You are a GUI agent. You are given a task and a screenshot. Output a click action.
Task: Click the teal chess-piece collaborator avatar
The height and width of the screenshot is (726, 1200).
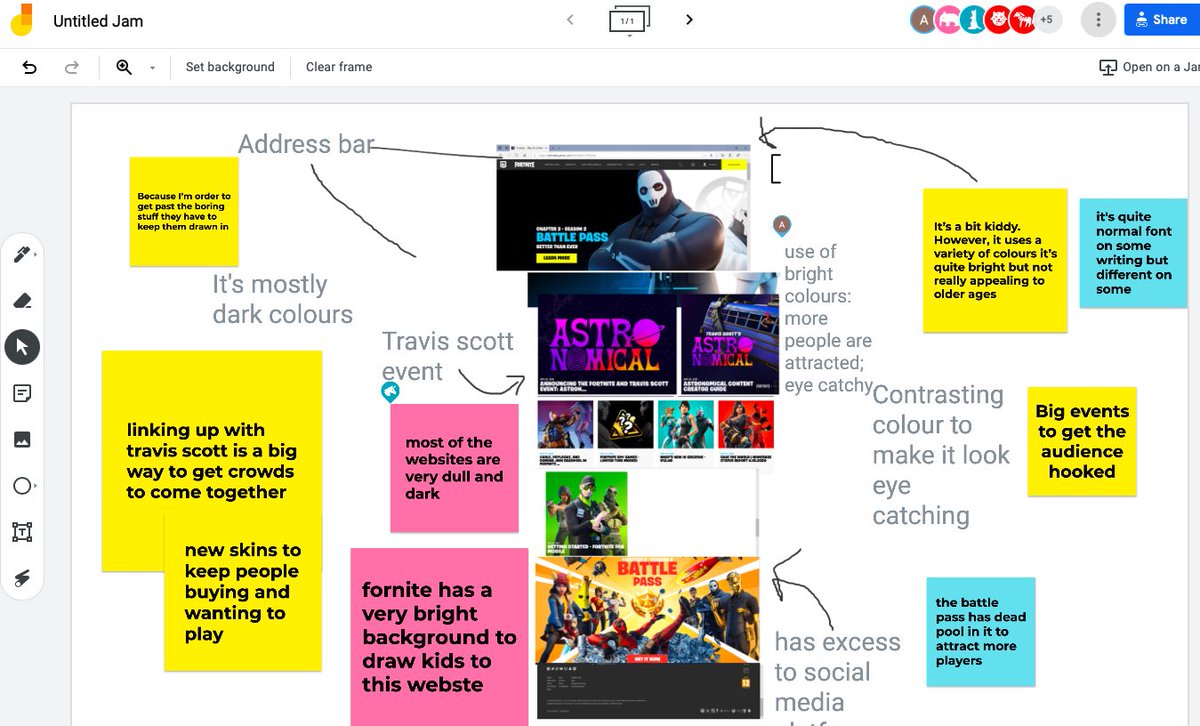[973, 20]
